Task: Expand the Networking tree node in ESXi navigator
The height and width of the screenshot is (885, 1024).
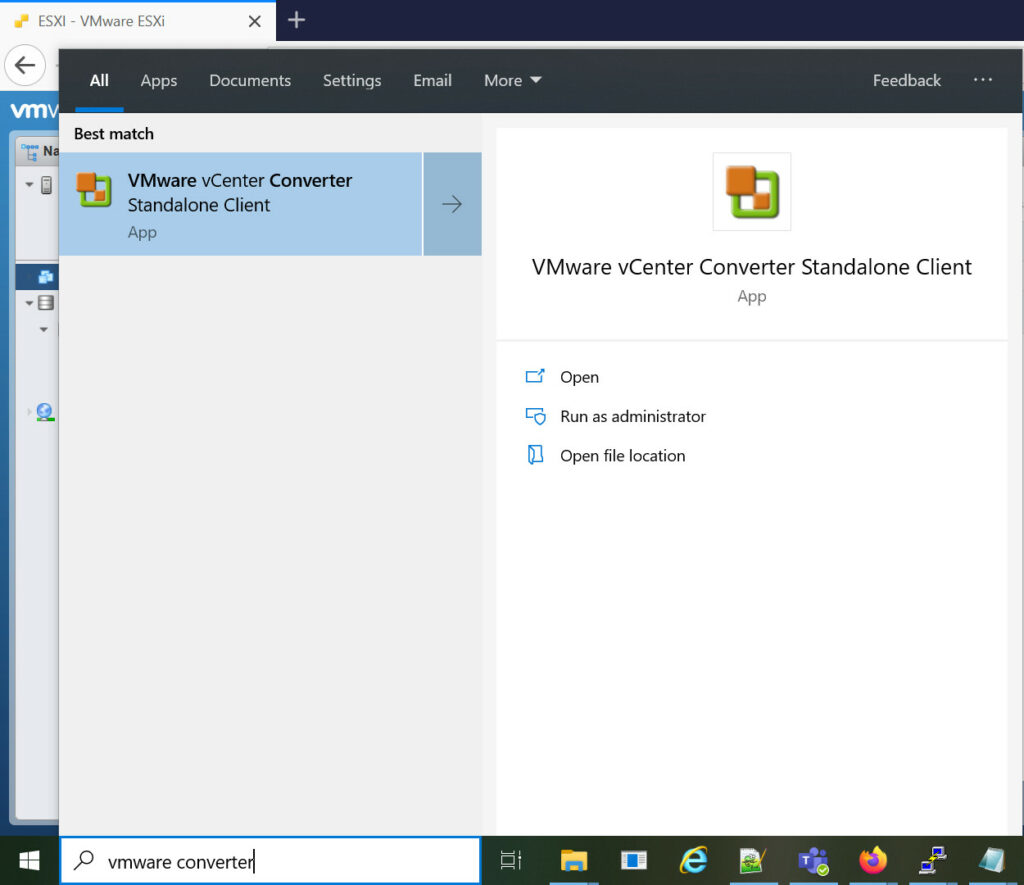Action: tap(29, 411)
